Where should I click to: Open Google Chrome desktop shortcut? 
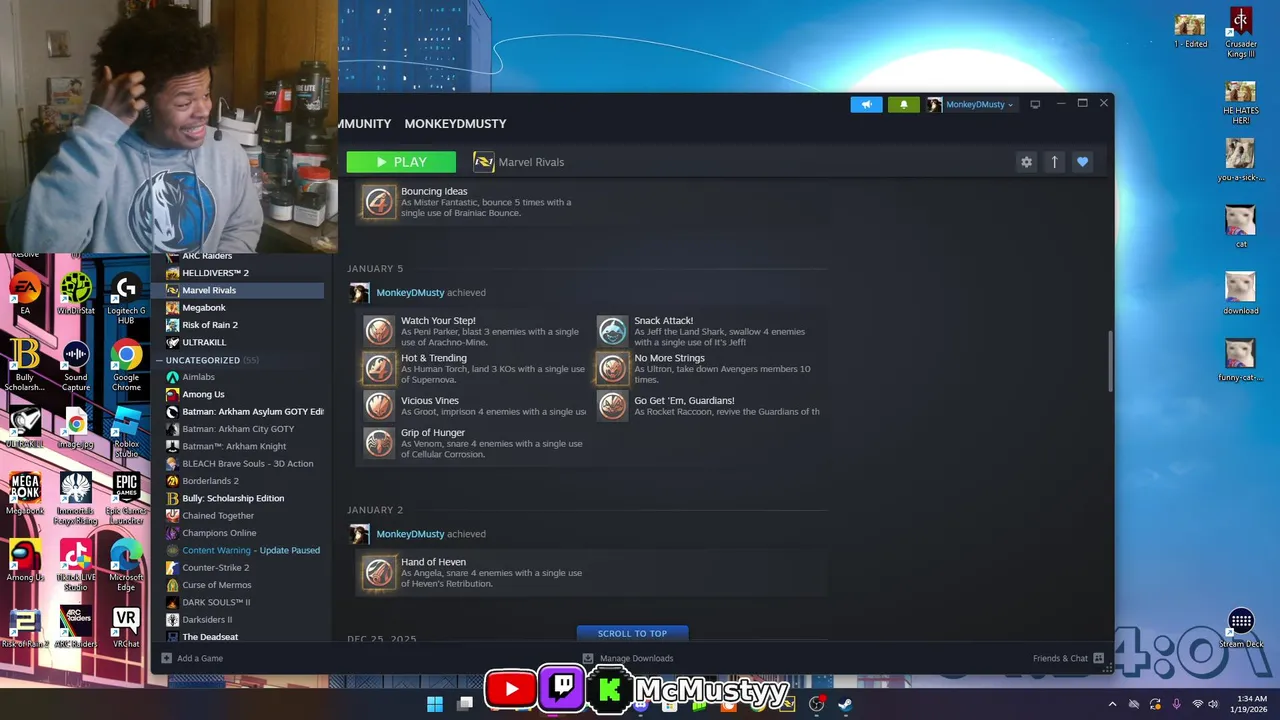pyautogui.click(x=126, y=365)
